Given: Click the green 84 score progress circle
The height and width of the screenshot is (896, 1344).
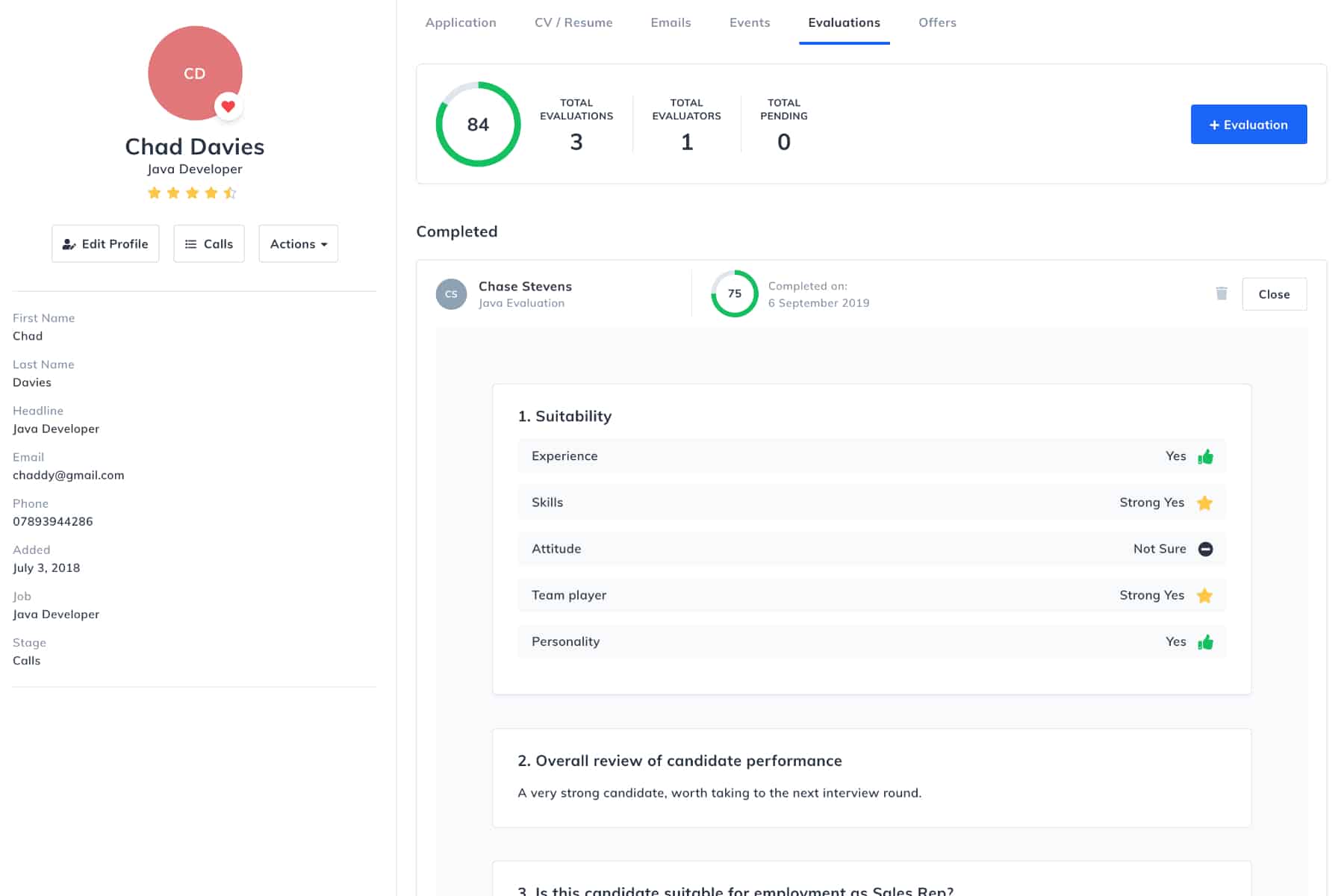Looking at the screenshot, I should coord(478,124).
